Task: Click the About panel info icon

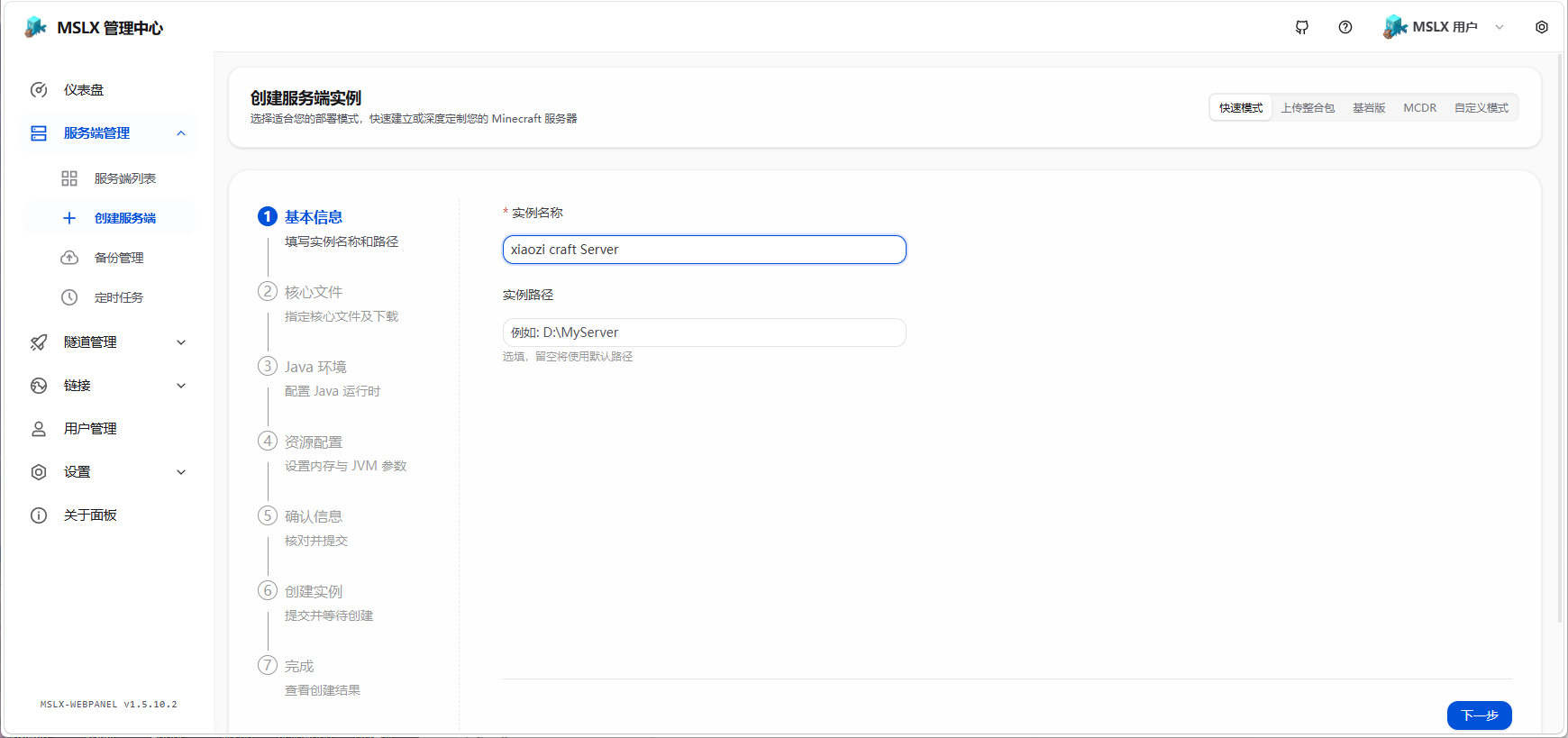Action: (39, 515)
